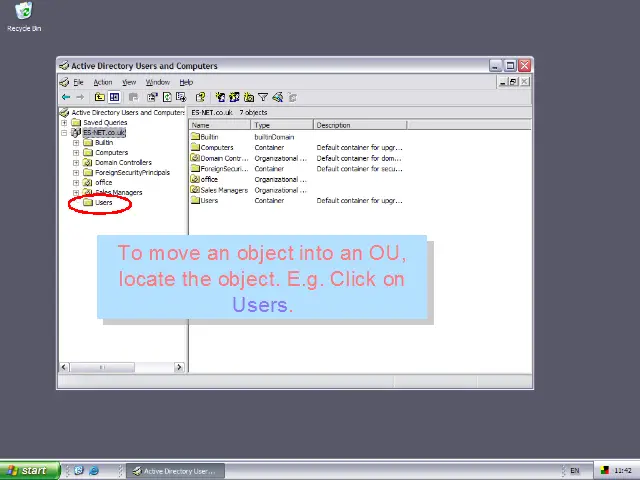Select office OU in tree
Image resolution: width=640 pixels, height=480 pixels.
click(103, 182)
